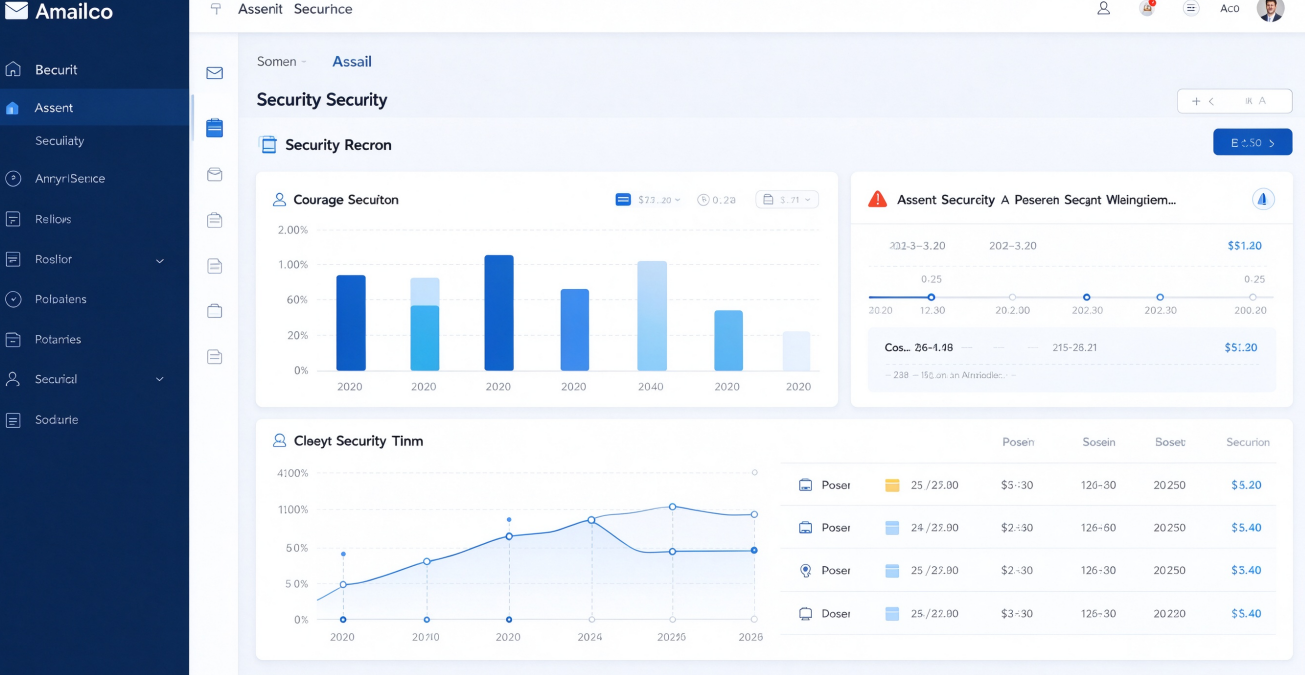Open the 3.71 calendar dropdown

pyautogui.click(x=787, y=200)
